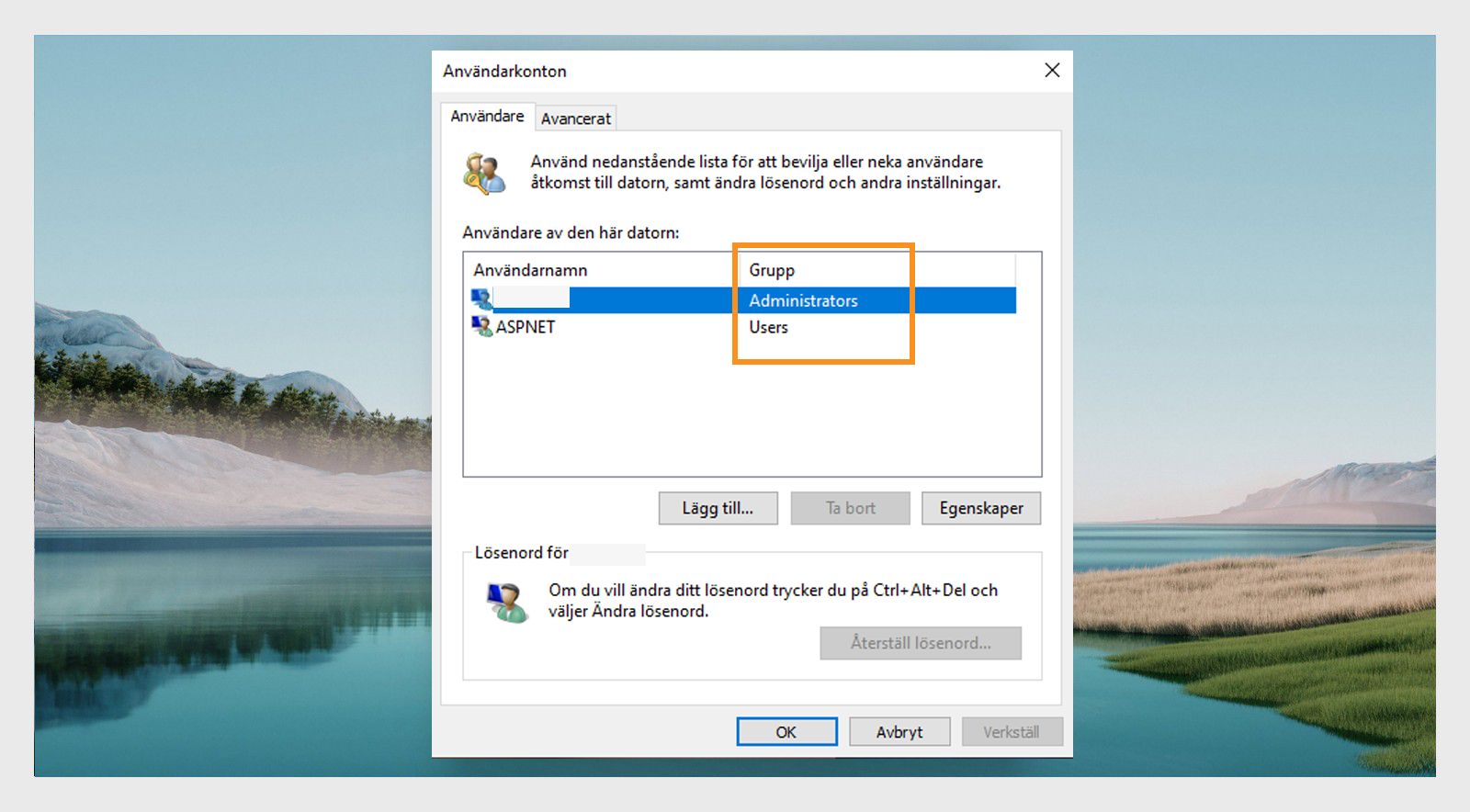Click the selected administrator user icon
Viewport: 1470px width, 812px height.
point(481,299)
